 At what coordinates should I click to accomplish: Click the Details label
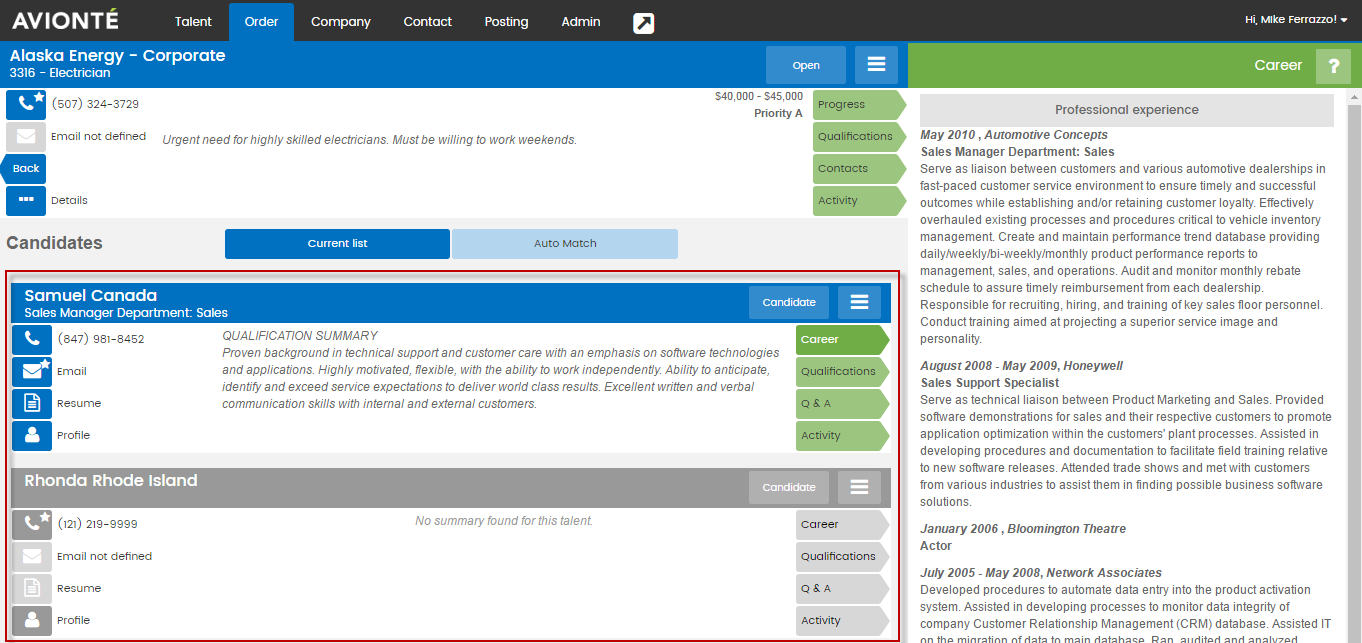(69, 200)
